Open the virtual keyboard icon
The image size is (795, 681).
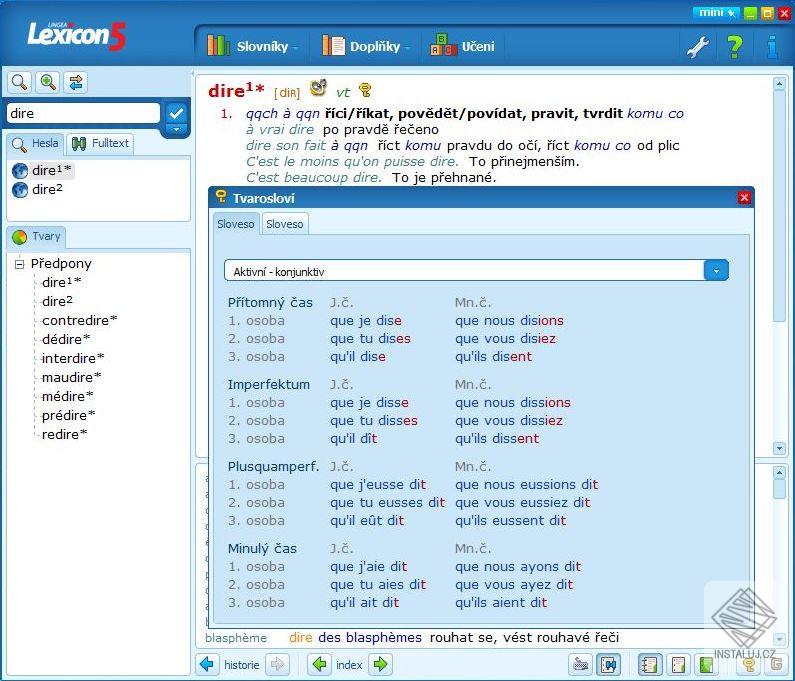pyautogui.click(x=580, y=664)
